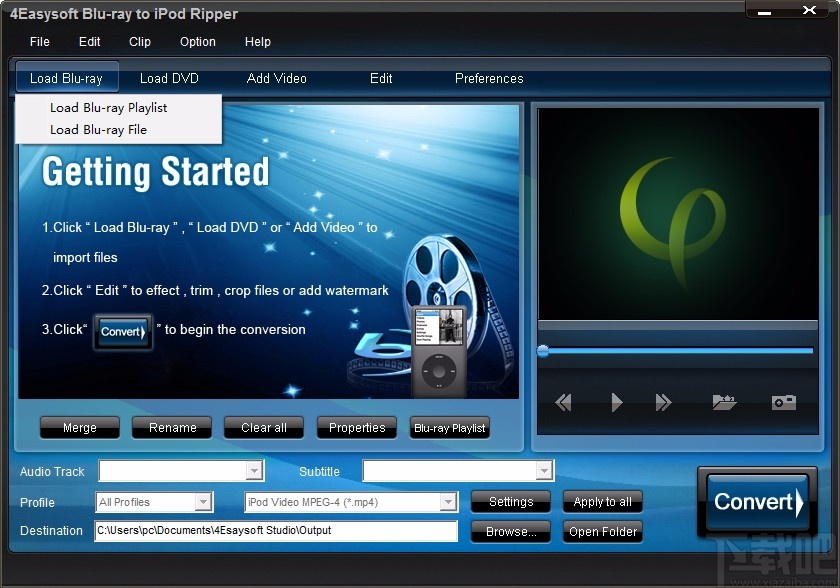The height and width of the screenshot is (588, 840).
Task: Select Load DVD on the toolbar
Action: coord(169,78)
